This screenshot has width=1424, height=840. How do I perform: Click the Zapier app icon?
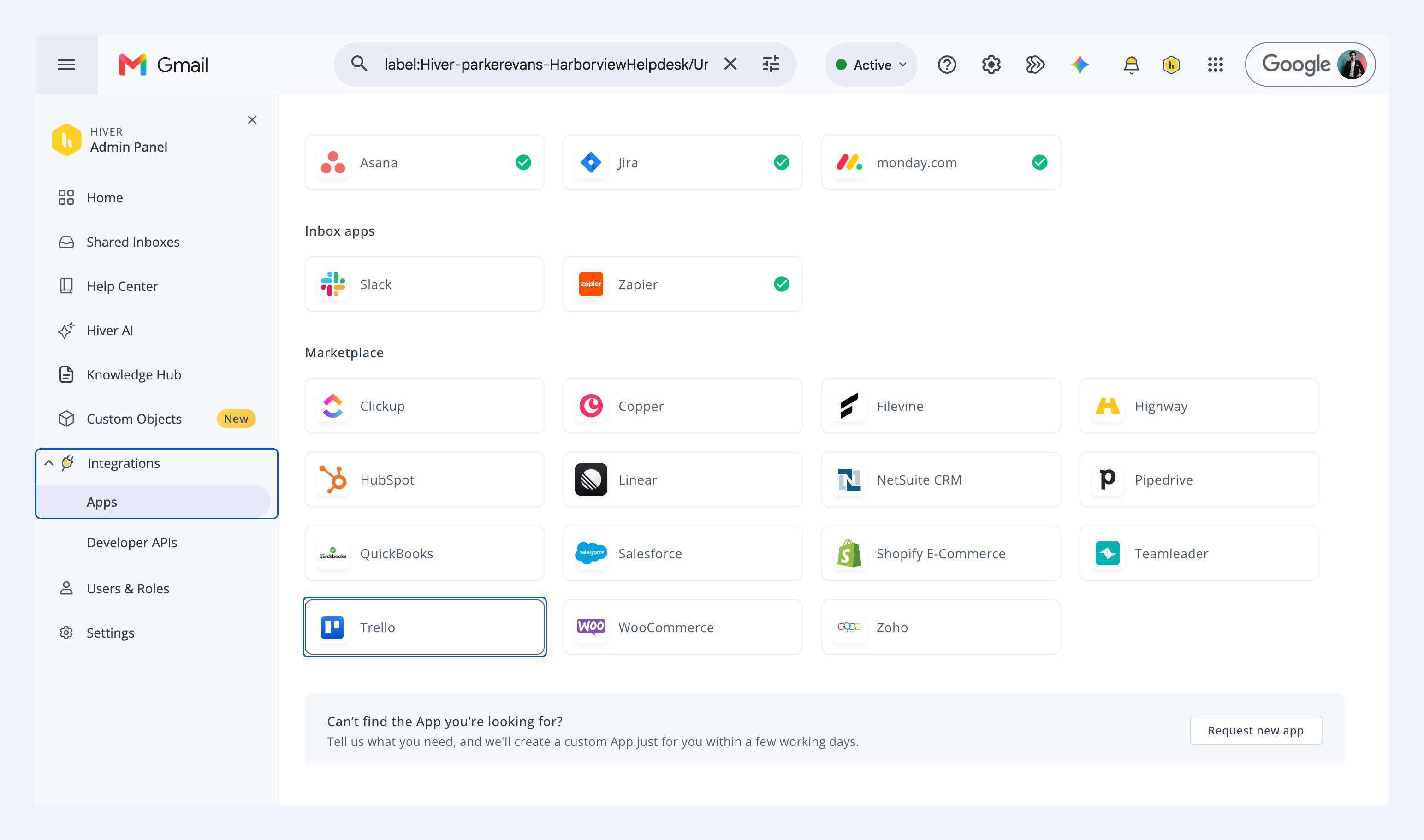591,284
